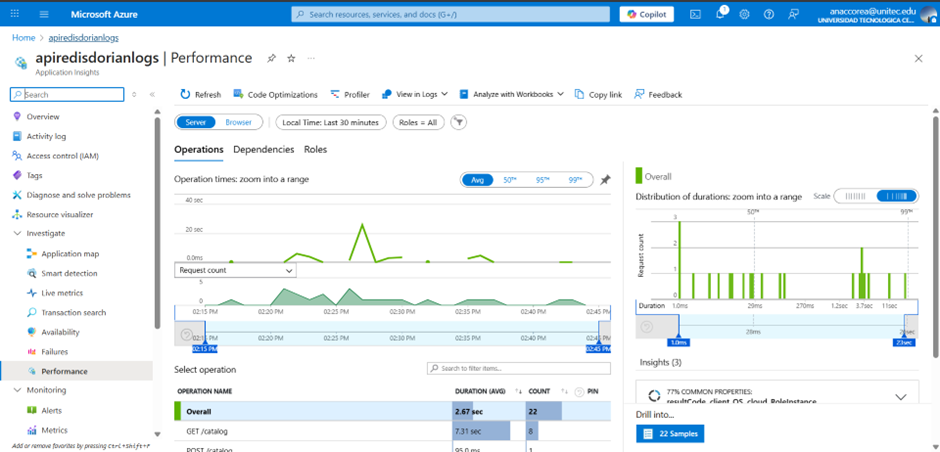Open the Help question mark icon

769,14
